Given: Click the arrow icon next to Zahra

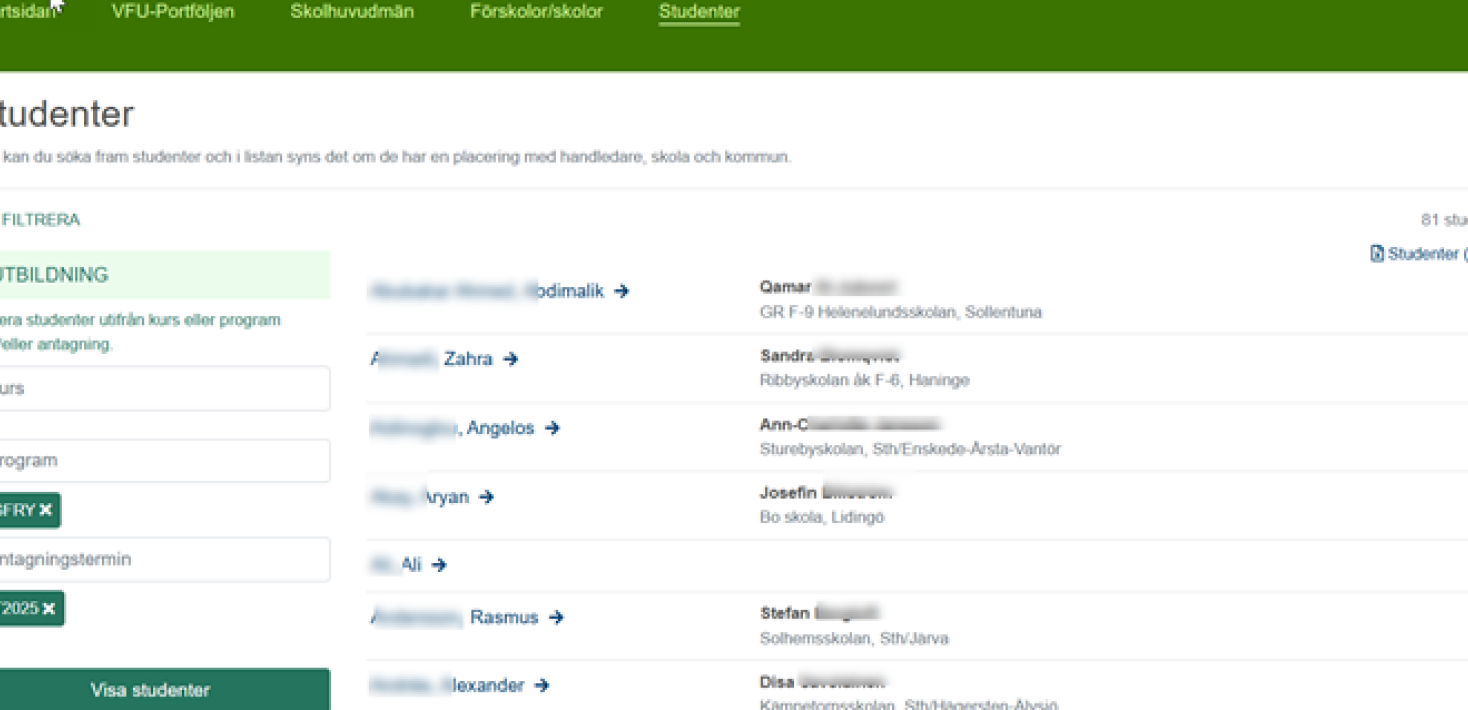Looking at the screenshot, I should point(511,359).
